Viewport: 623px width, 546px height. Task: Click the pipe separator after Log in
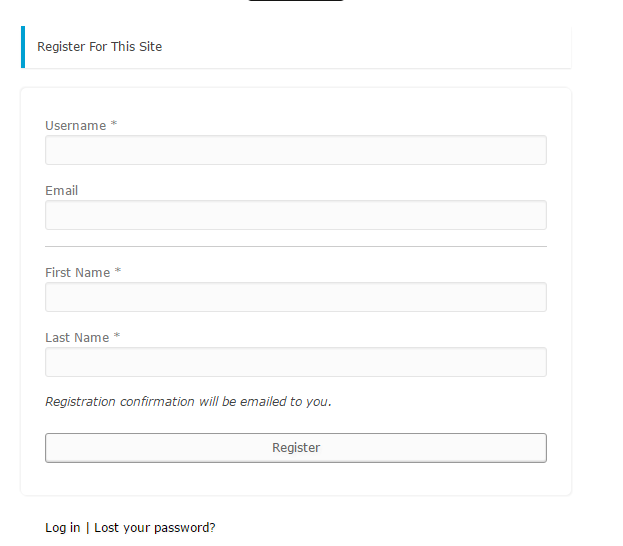[x=87, y=528]
